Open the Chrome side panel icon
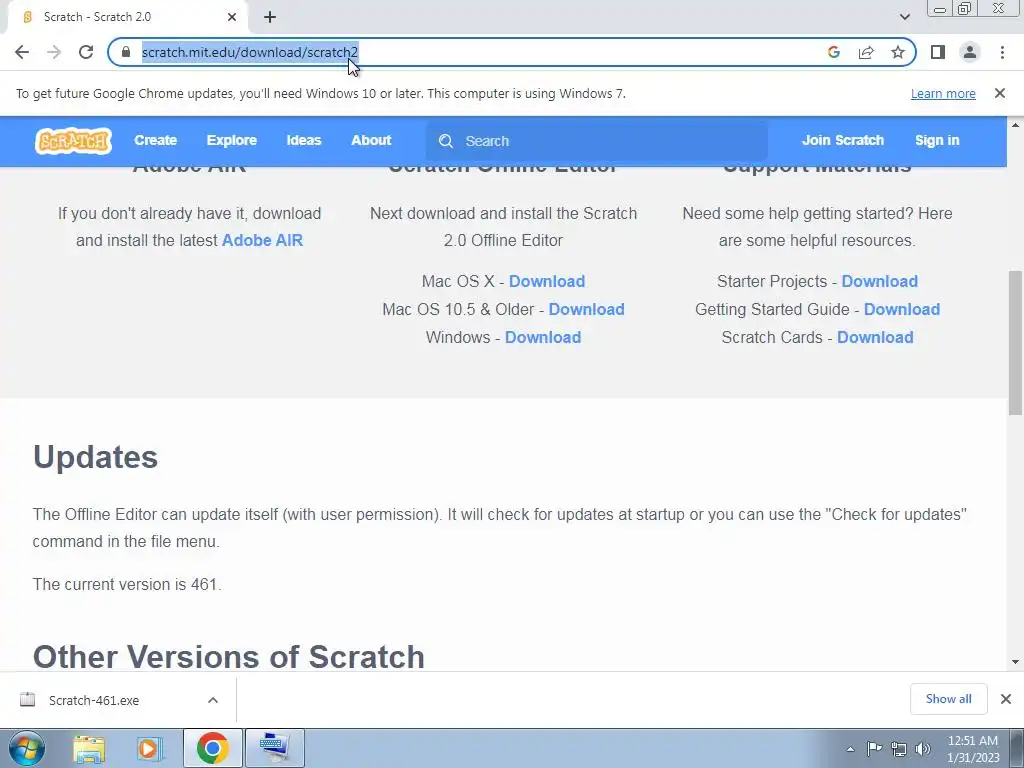The height and width of the screenshot is (768, 1024). click(x=938, y=52)
